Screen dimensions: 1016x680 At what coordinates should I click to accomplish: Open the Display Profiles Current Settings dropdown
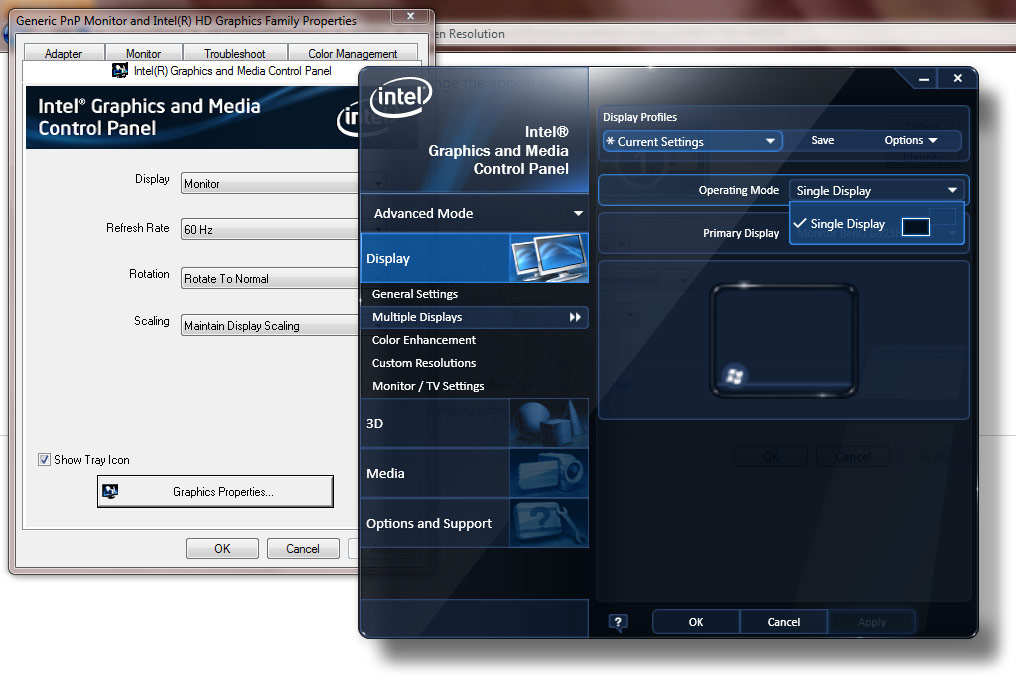coord(692,141)
